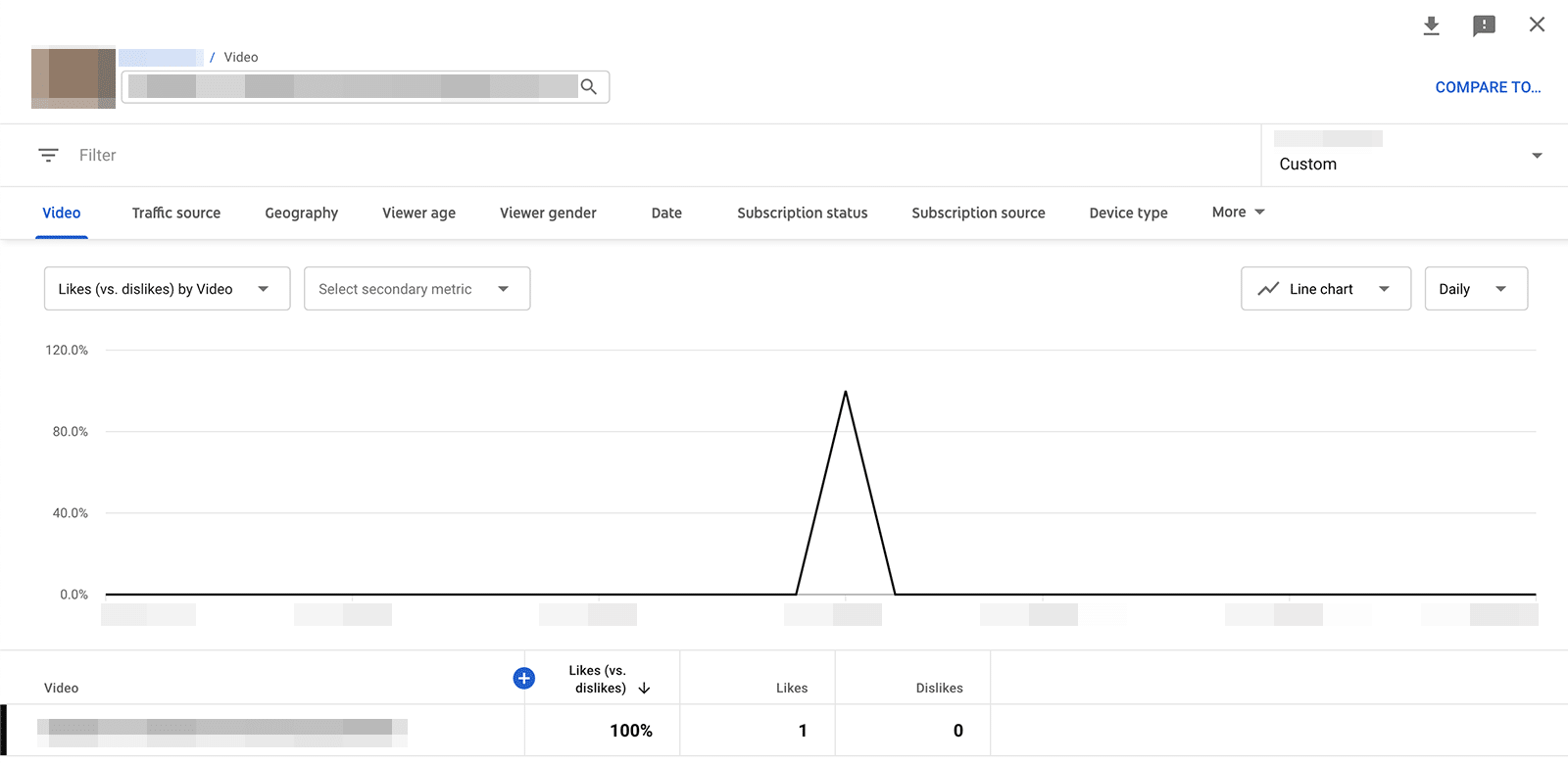Screen dimensions: 1568x763
Task: Open the Device type tab
Action: coord(1128,213)
